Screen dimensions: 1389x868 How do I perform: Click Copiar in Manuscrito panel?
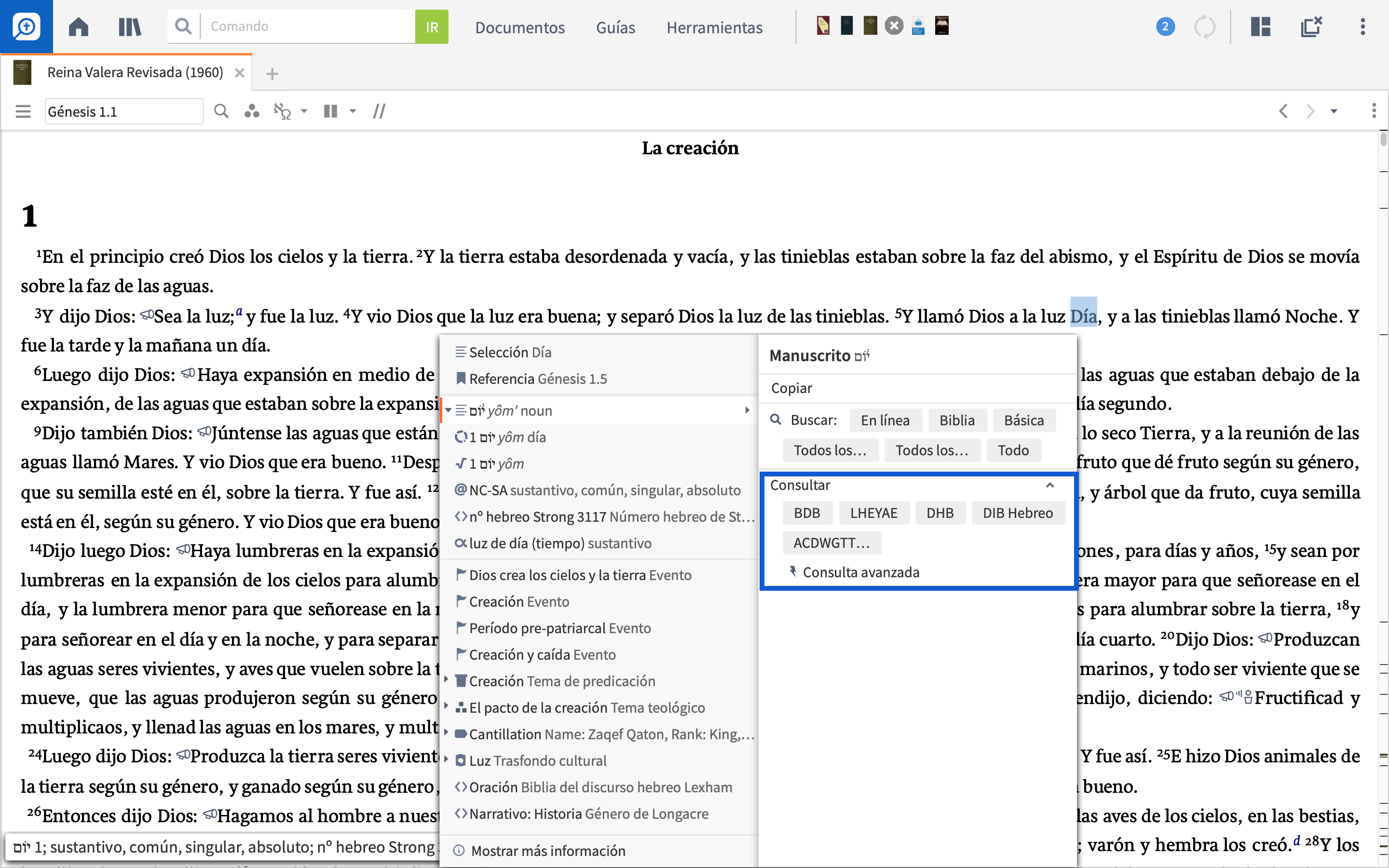(x=791, y=388)
